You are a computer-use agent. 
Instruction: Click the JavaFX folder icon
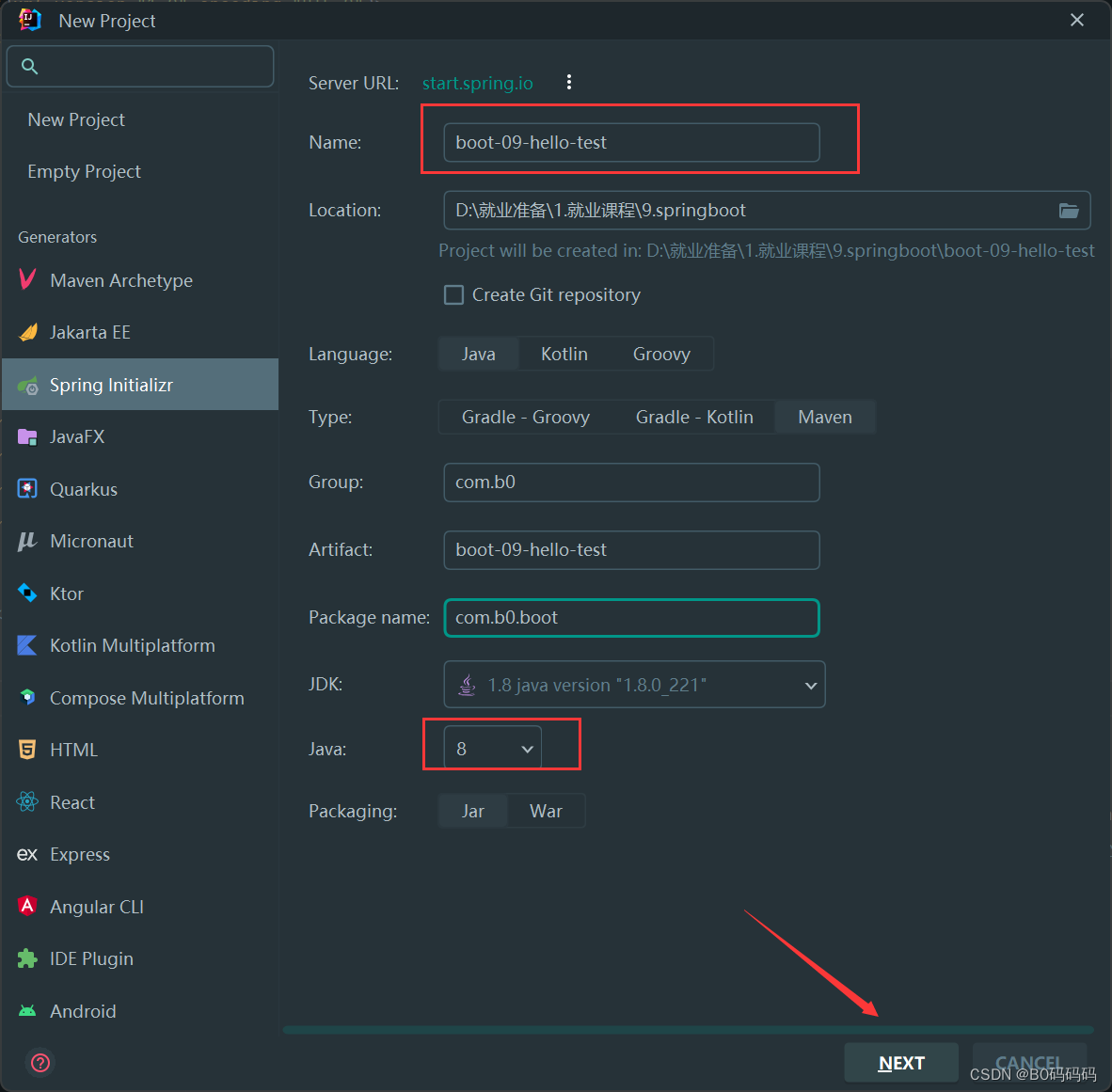tap(27, 436)
